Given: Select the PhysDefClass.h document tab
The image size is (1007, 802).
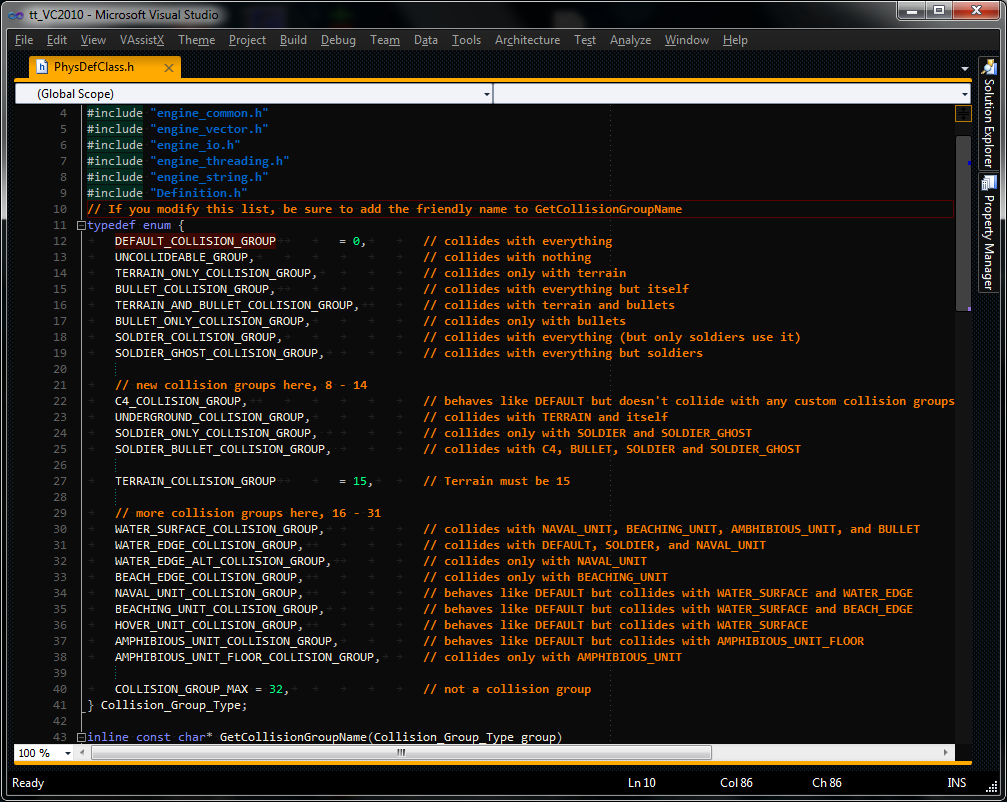Looking at the screenshot, I should pos(93,67).
